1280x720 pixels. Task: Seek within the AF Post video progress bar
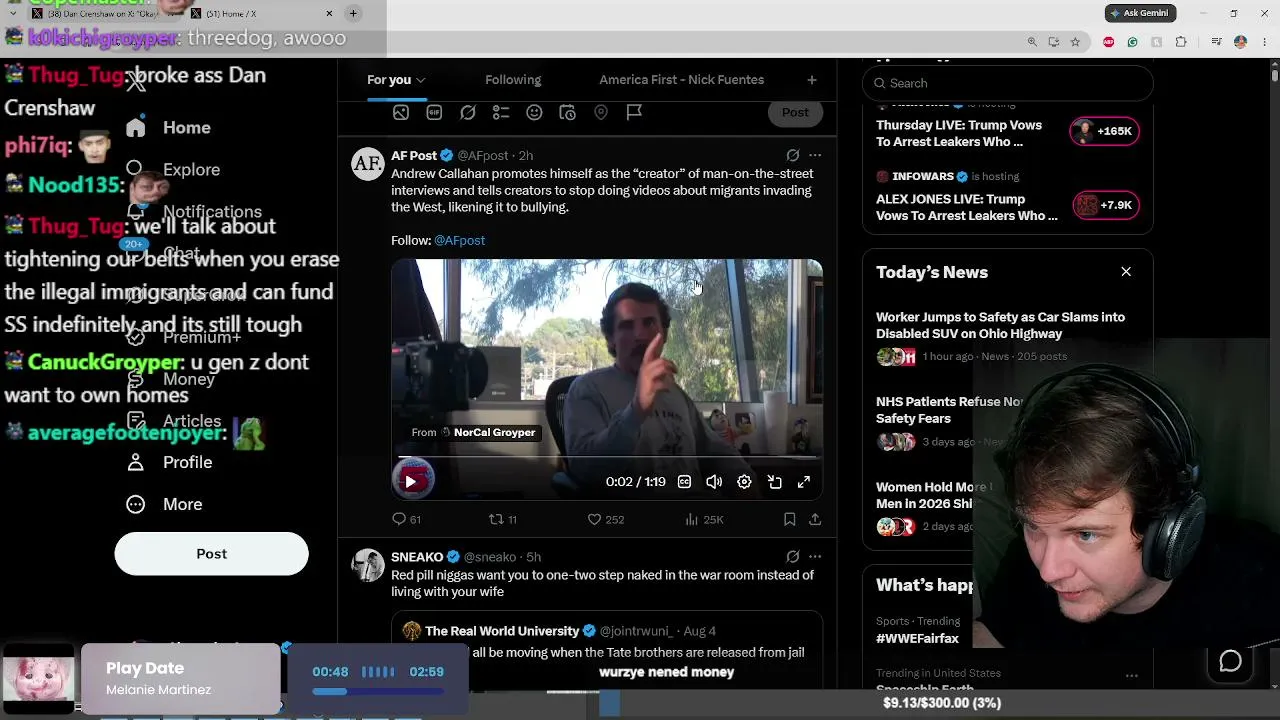click(x=607, y=458)
